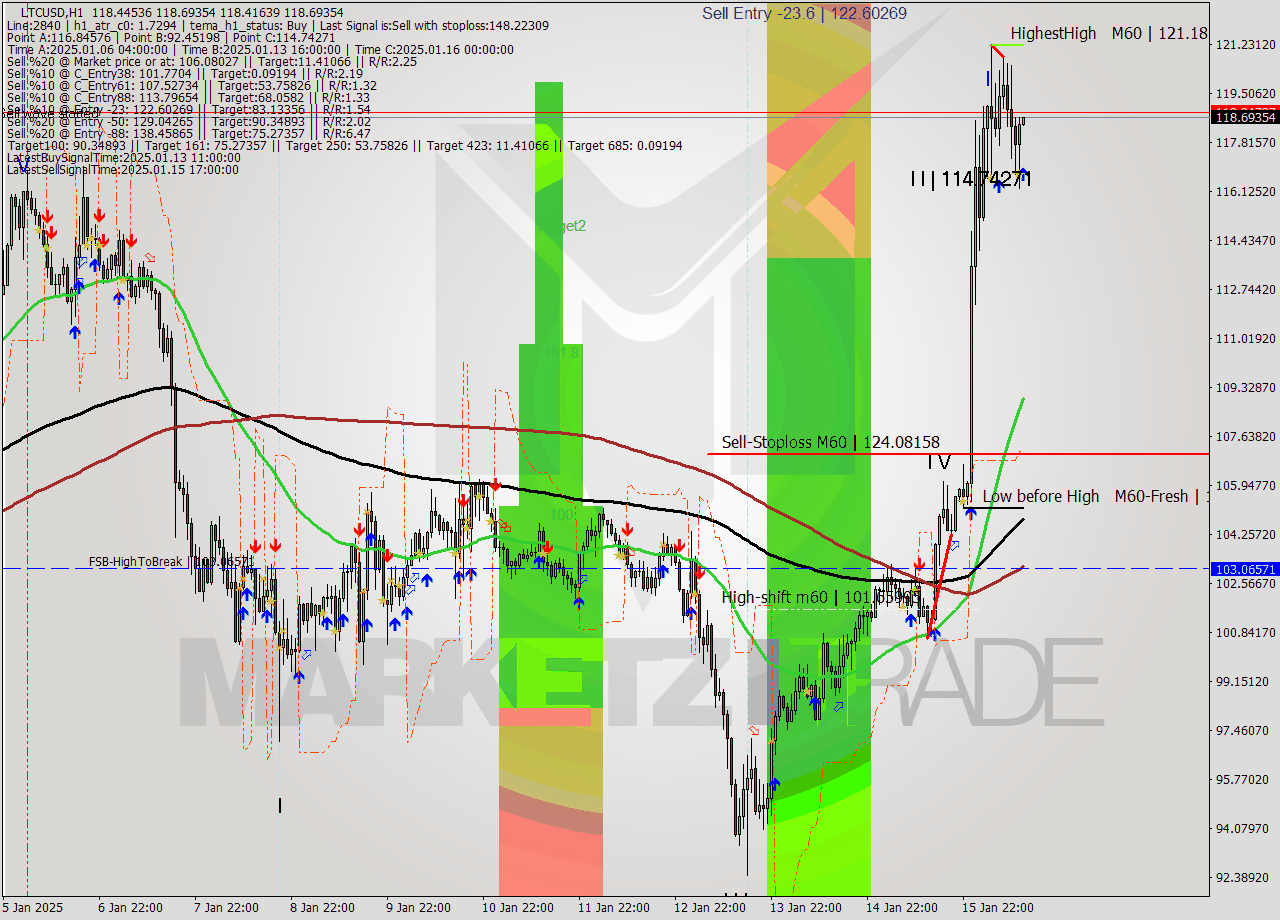
Task: Click the 104.24250 price scale label
Action: (1244, 534)
